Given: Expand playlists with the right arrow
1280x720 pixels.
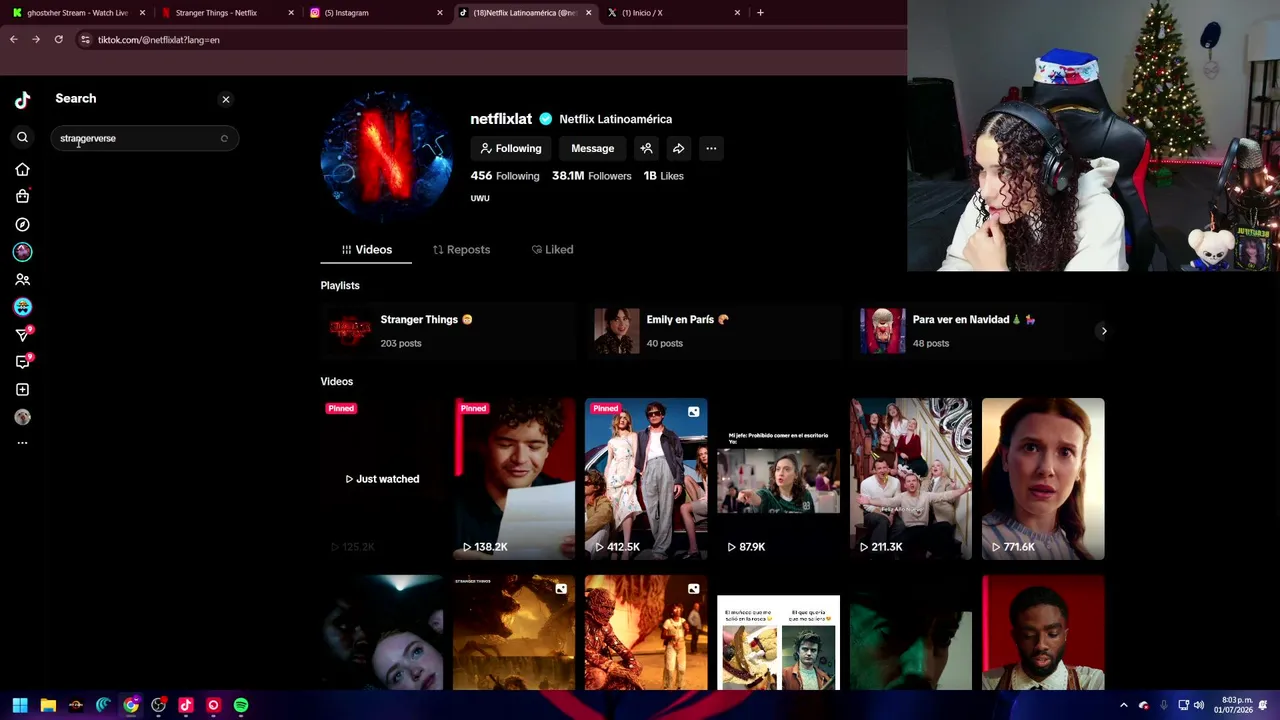Looking at the screenshot, I should [1104, 331].
